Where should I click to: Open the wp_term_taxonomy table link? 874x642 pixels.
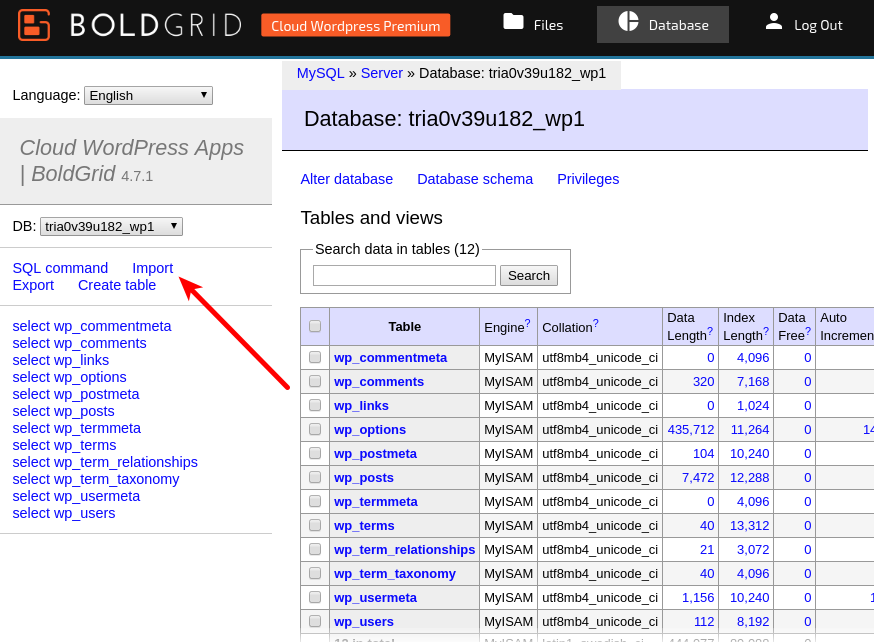point(395,573)
